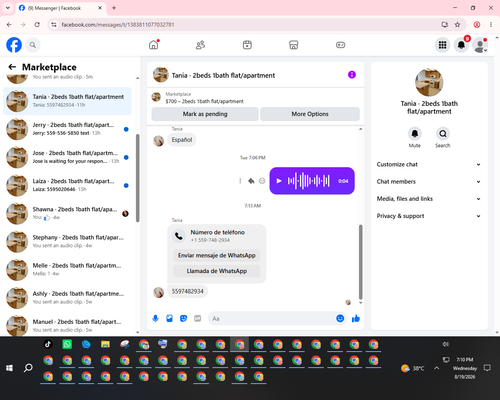Open the Marketplace storefront icon
Image resolution: width=500 pixels, height=400 pixels.
point(294,45)
